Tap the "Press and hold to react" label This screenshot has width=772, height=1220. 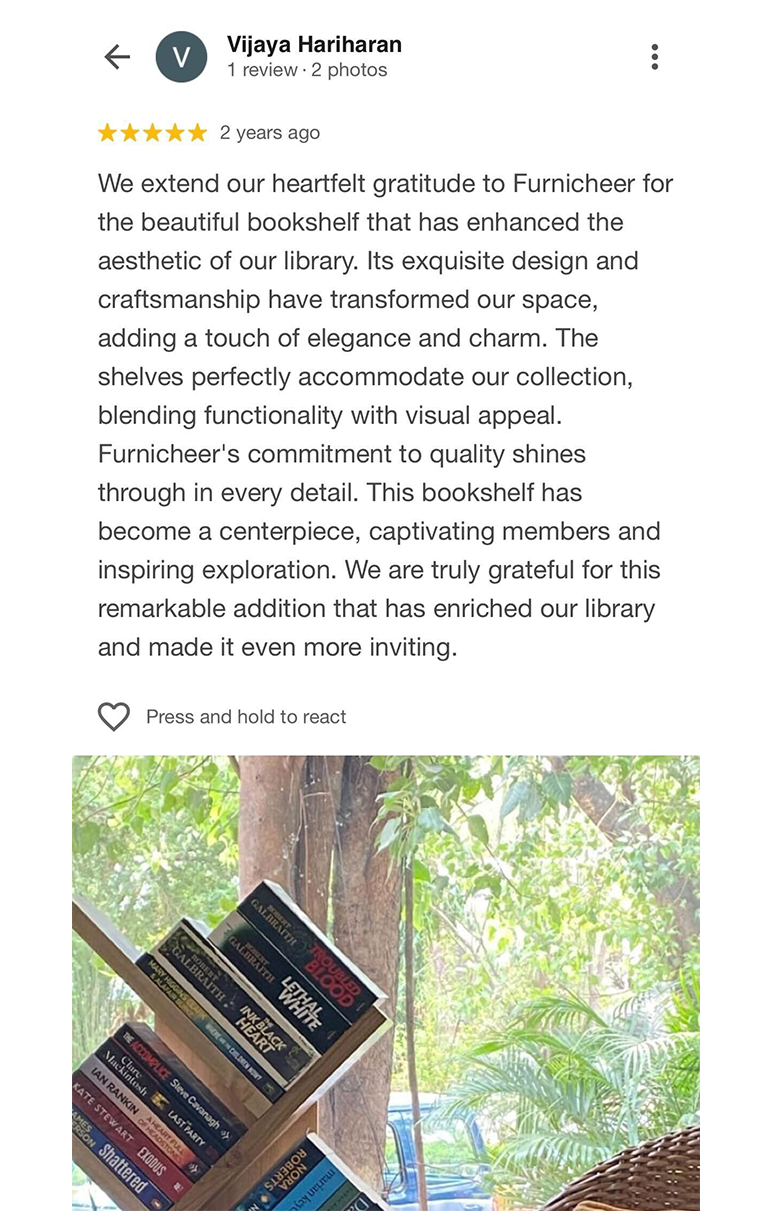tap(246, 717)
